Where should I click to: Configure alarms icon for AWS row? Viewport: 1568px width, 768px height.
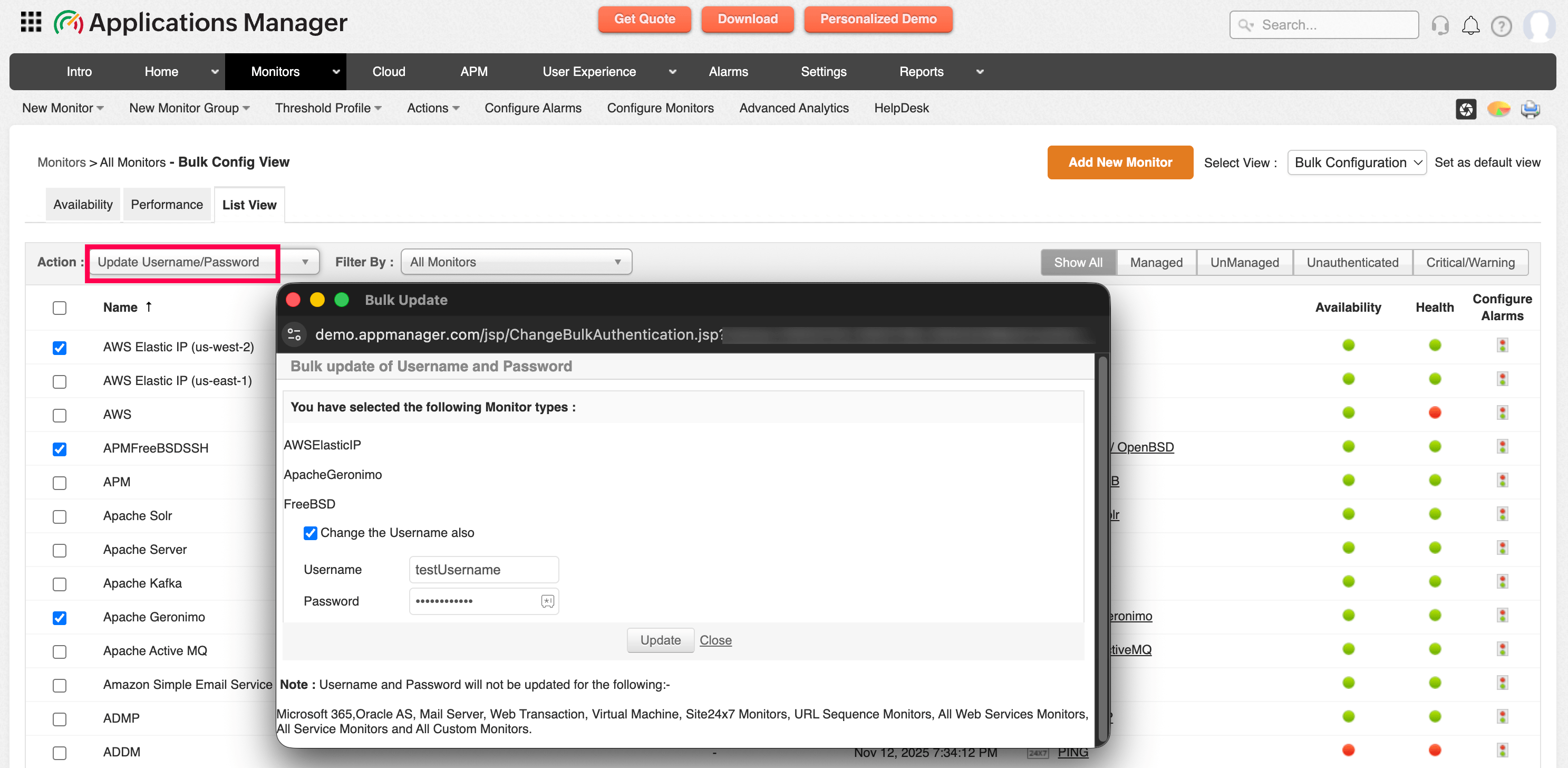pyautogui.click(x=1502, y=413)
